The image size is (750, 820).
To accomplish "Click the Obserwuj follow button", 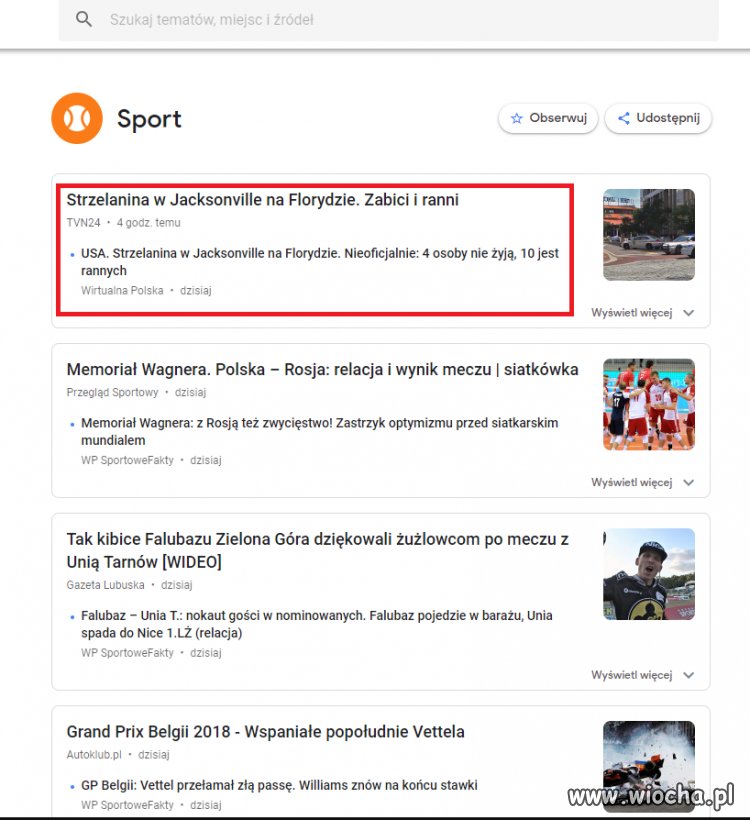I will 548,118.
